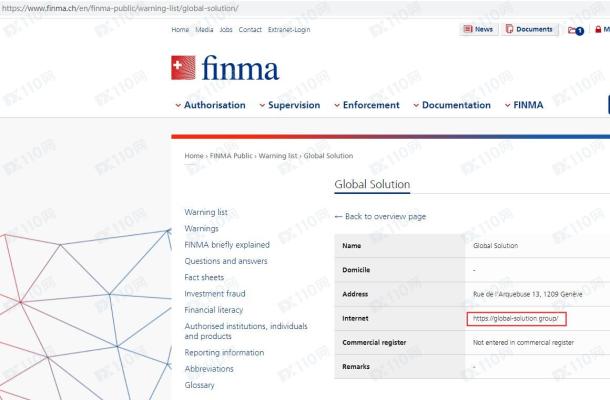This screenshot has width=610, height=400.
Task: Select the address Rue de l'Arquebuse 13
Action: 528,294
